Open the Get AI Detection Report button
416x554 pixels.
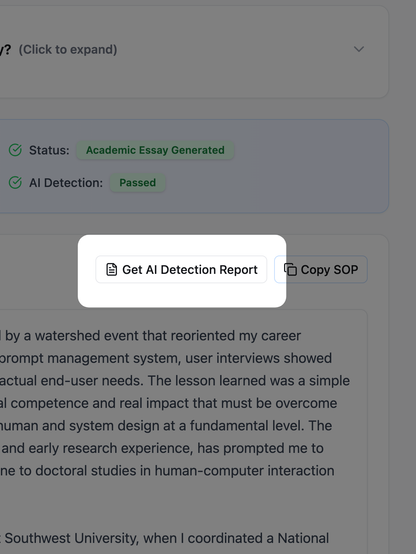(181, 270)
